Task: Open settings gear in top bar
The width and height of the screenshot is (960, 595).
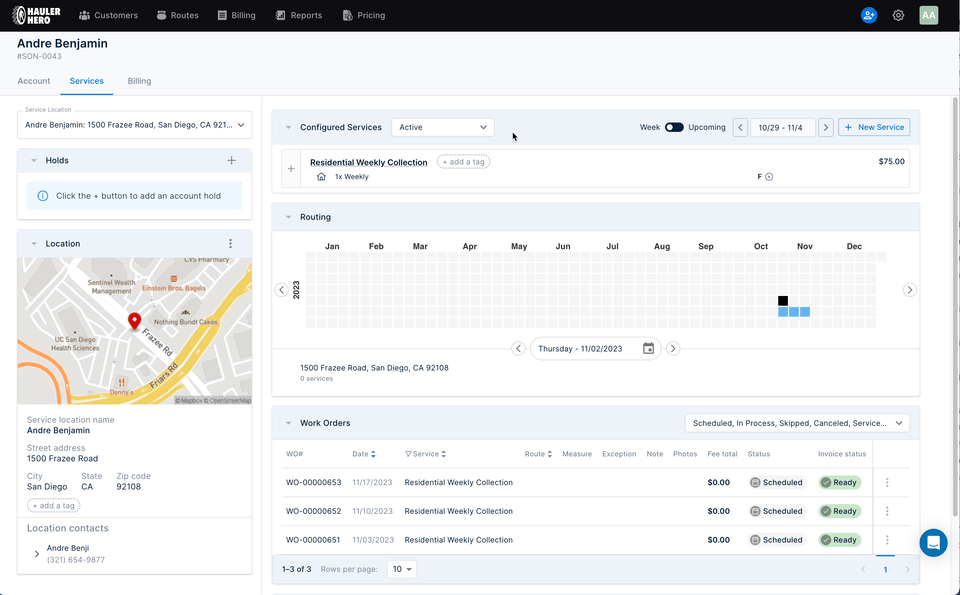Action: point(898,15)
